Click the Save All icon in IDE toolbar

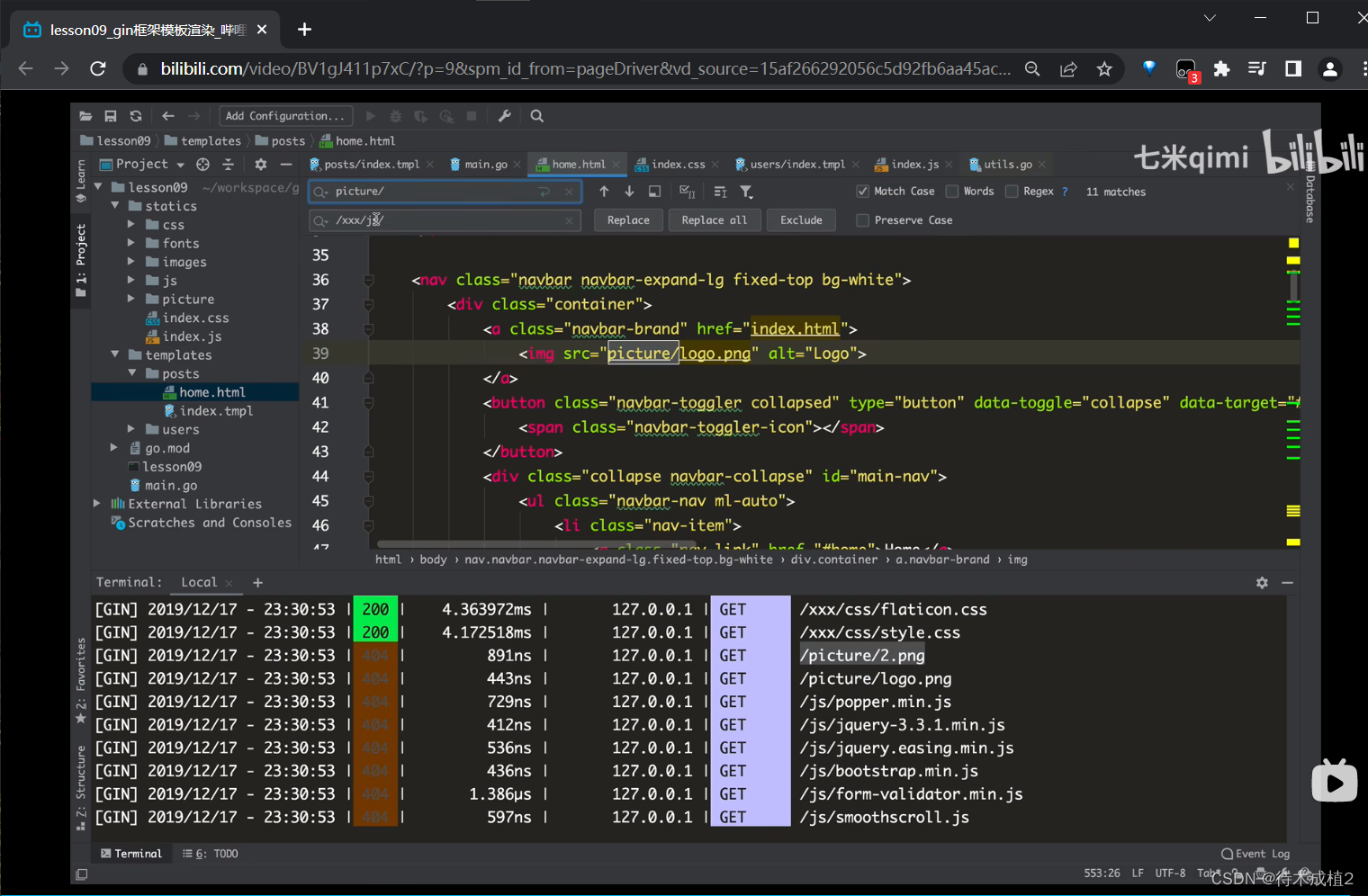tap(111, 116)
